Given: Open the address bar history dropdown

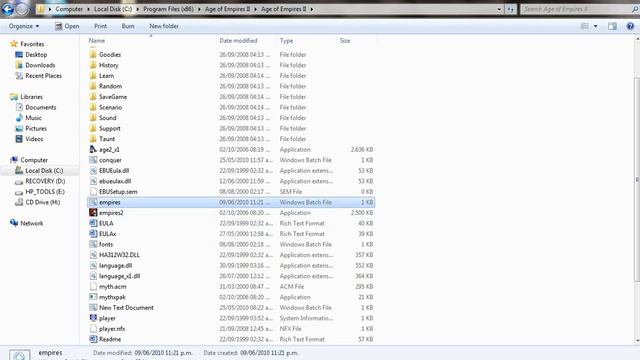Looking at the screenshot, I should [499, 9].
